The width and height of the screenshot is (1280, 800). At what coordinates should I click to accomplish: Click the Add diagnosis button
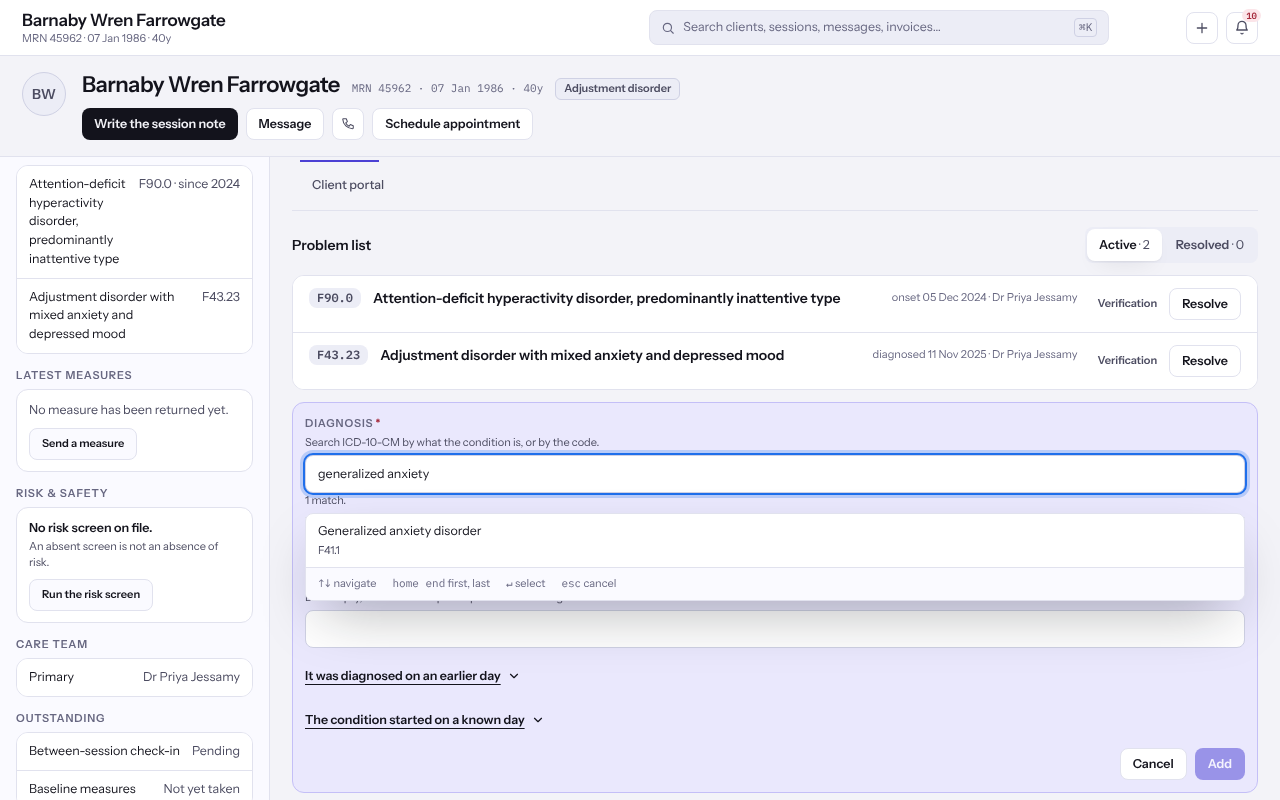1220,764
